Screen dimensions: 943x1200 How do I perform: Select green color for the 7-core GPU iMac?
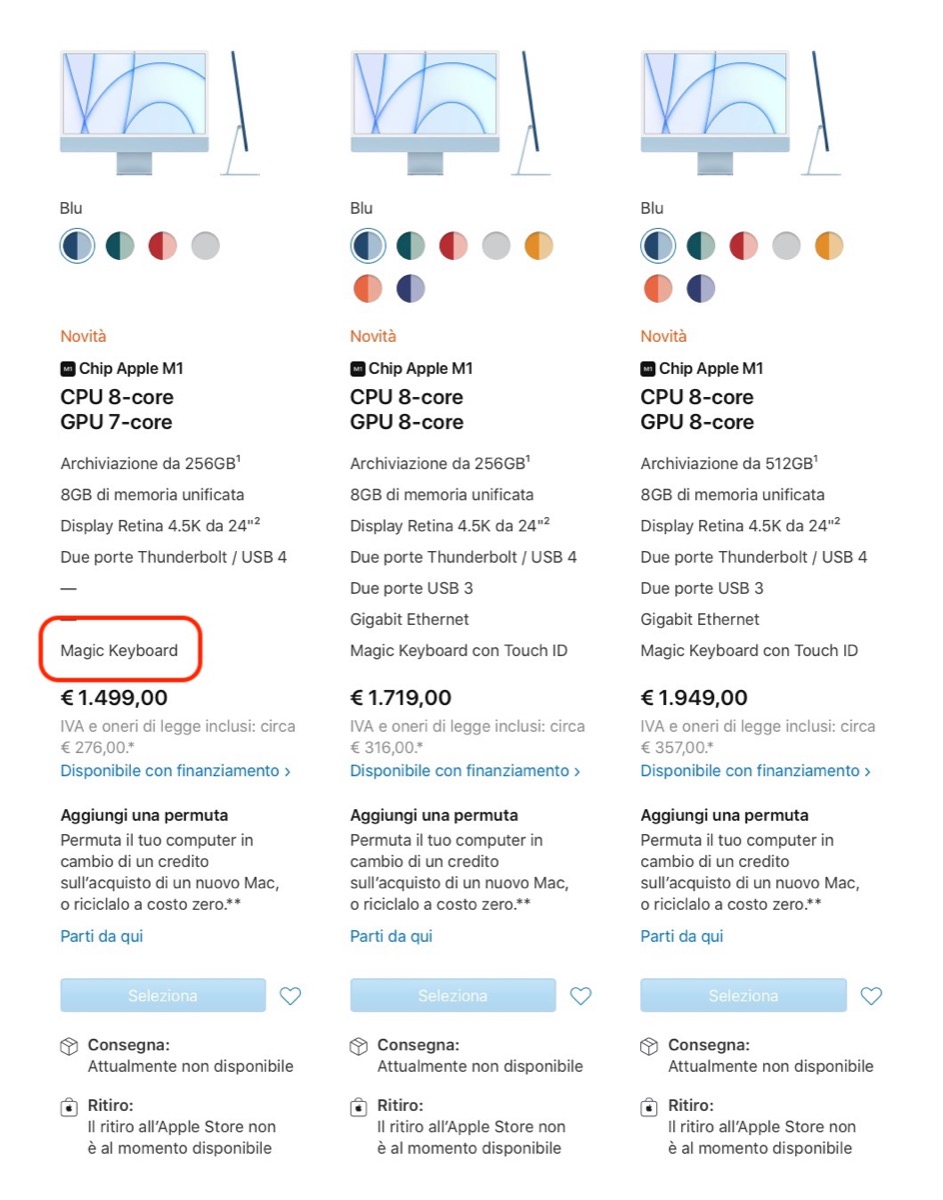pos(120,246)
